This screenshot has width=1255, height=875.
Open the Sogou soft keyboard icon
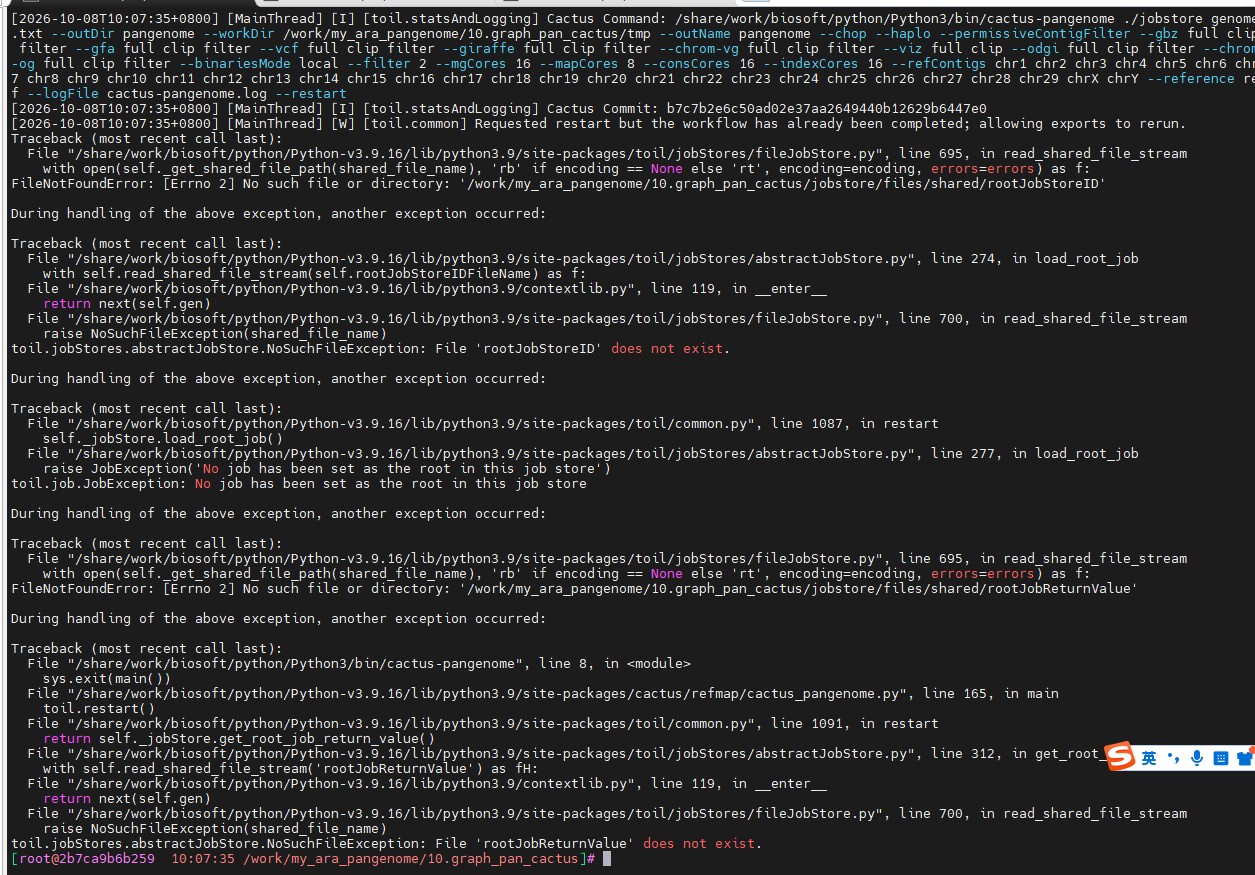coord(1220,758)
